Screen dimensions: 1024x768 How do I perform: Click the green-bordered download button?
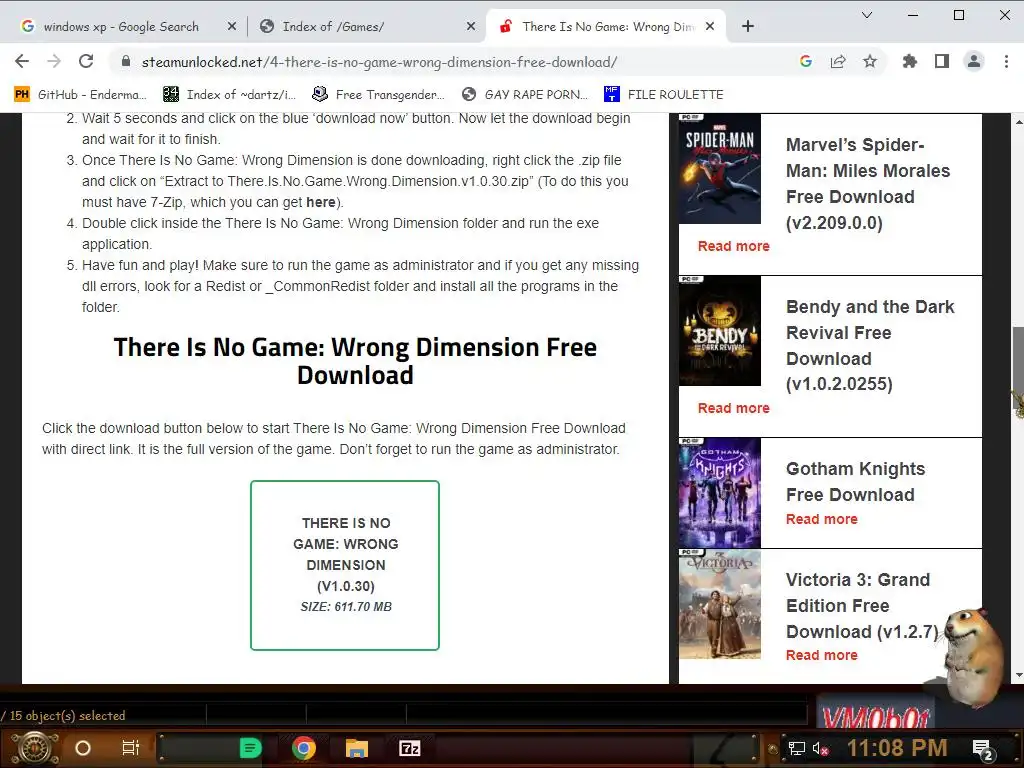click(x=345, y=566)
